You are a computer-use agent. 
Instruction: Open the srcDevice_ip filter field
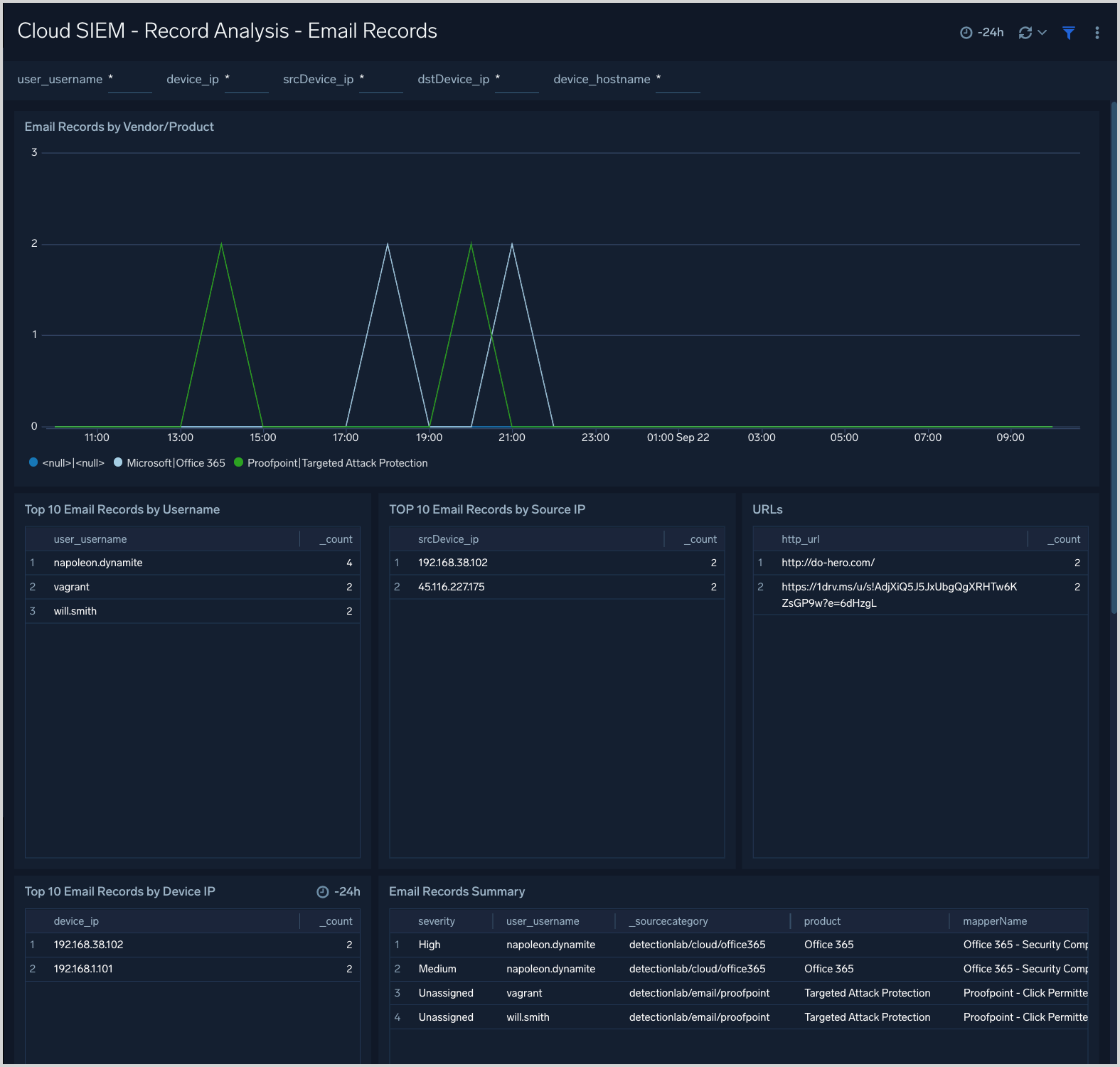381,80
